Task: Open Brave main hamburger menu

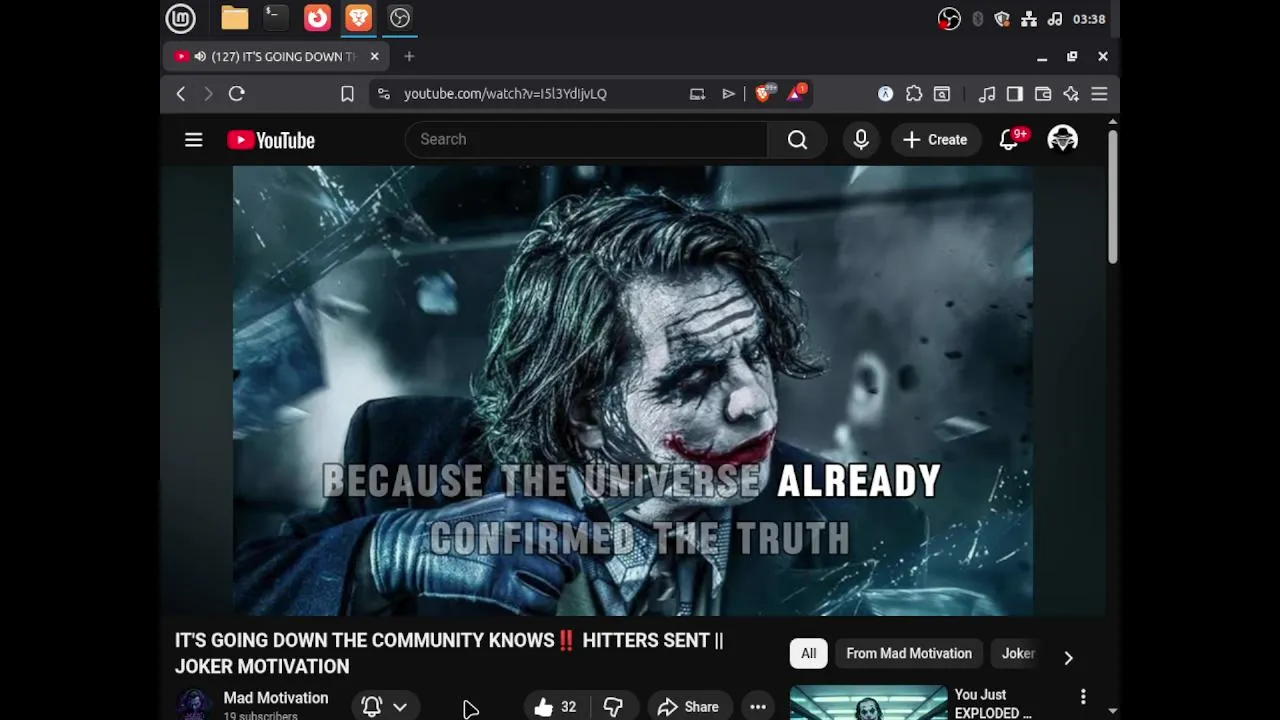Action: [1099, 94]
